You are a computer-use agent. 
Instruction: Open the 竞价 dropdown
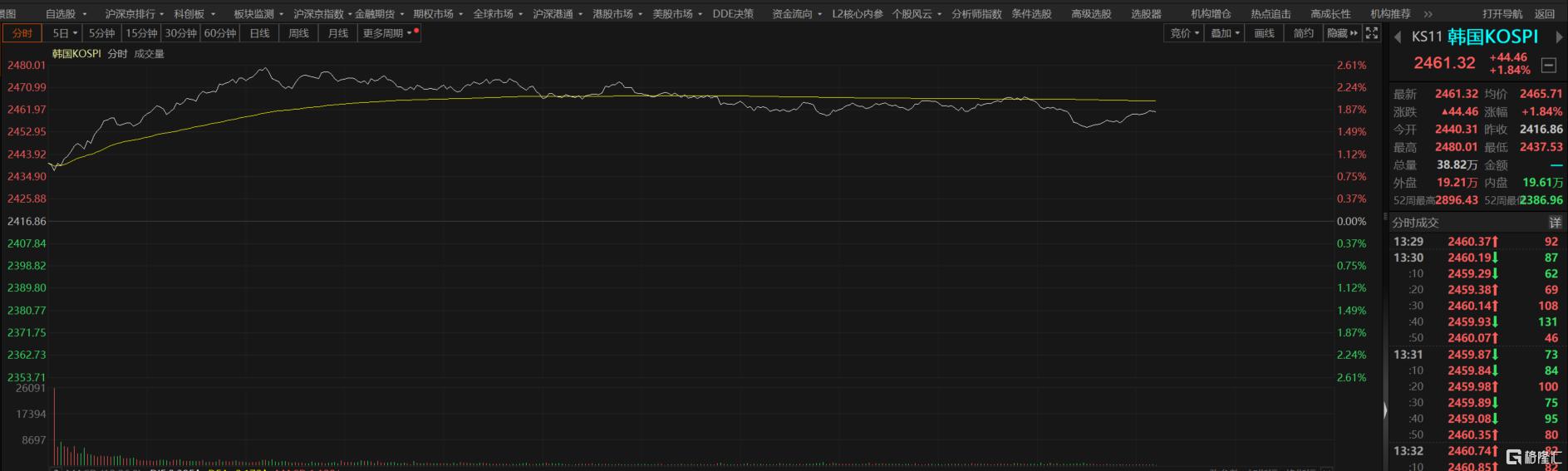tap(1184, 33)
